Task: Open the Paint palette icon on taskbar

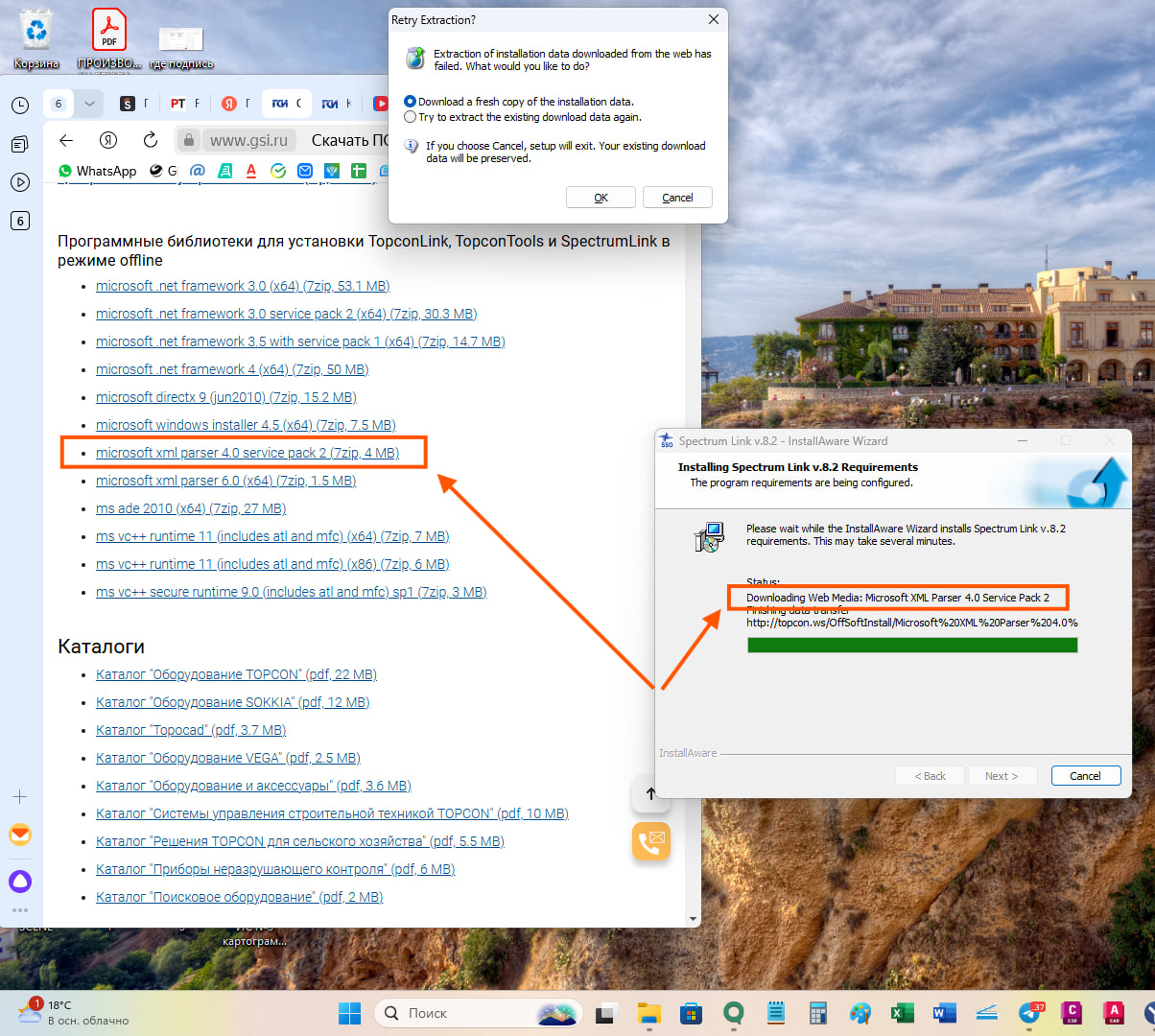Action: pos(860,1013)
